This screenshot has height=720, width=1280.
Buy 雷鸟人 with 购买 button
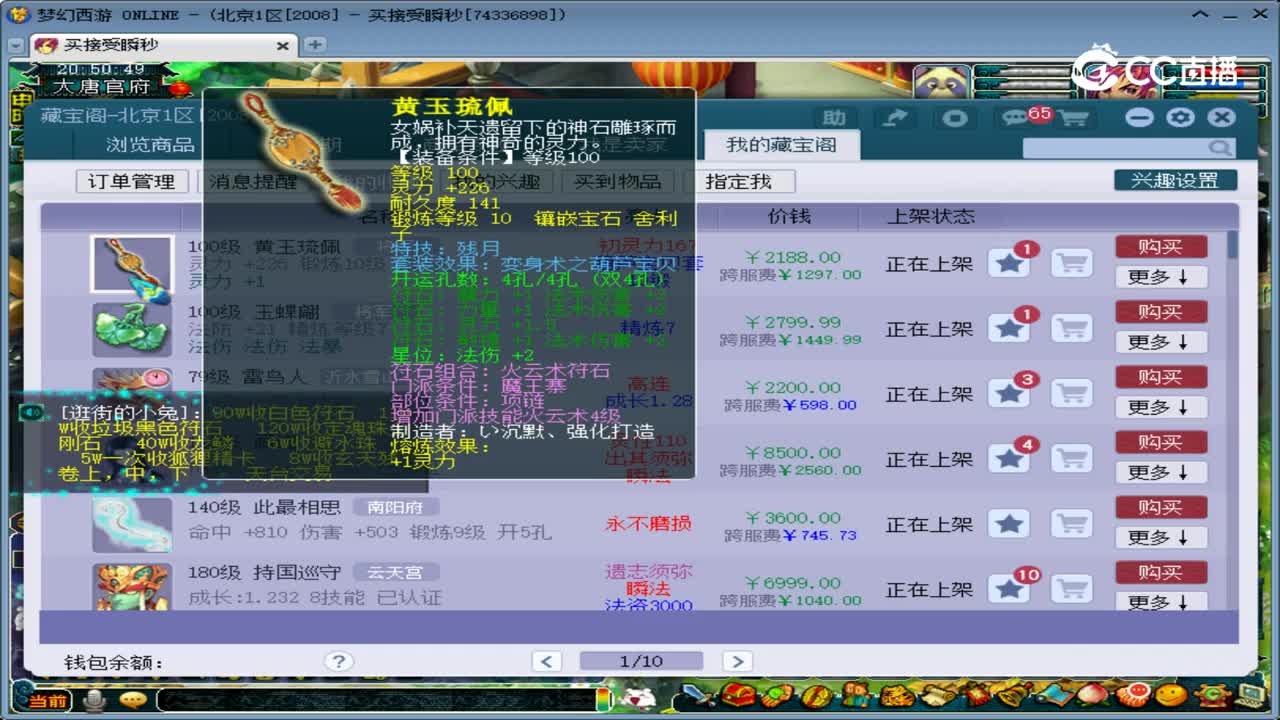(x=1161, y=377)
